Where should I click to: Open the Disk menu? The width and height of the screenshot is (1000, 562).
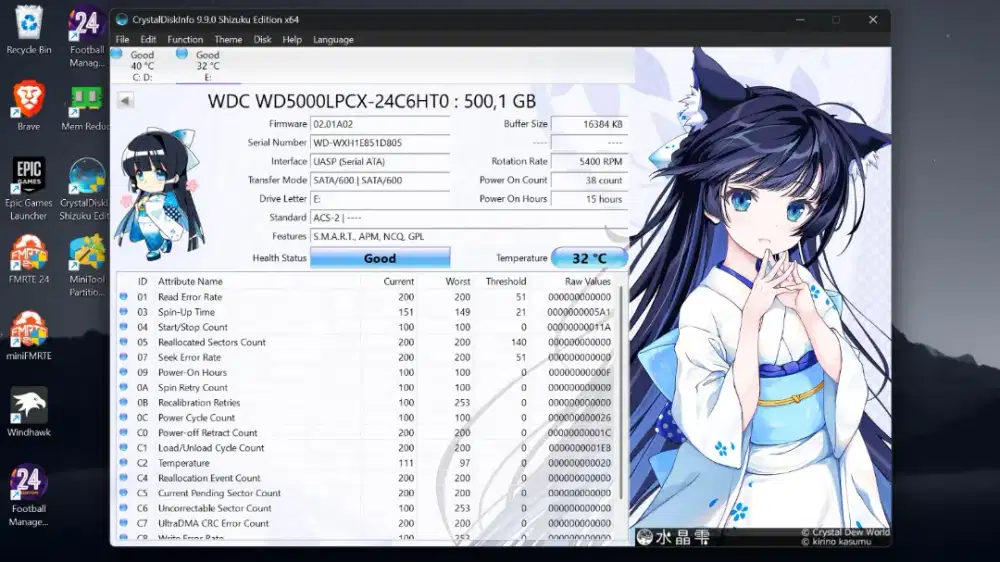click(262, 40)
